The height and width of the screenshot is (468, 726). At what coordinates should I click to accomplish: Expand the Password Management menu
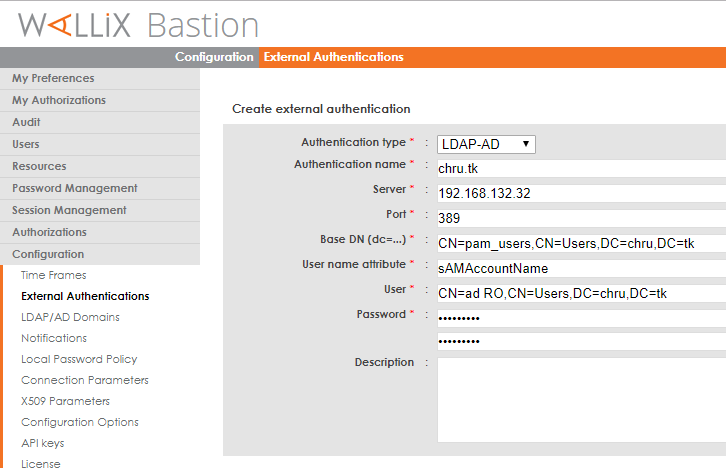[75, 188]
